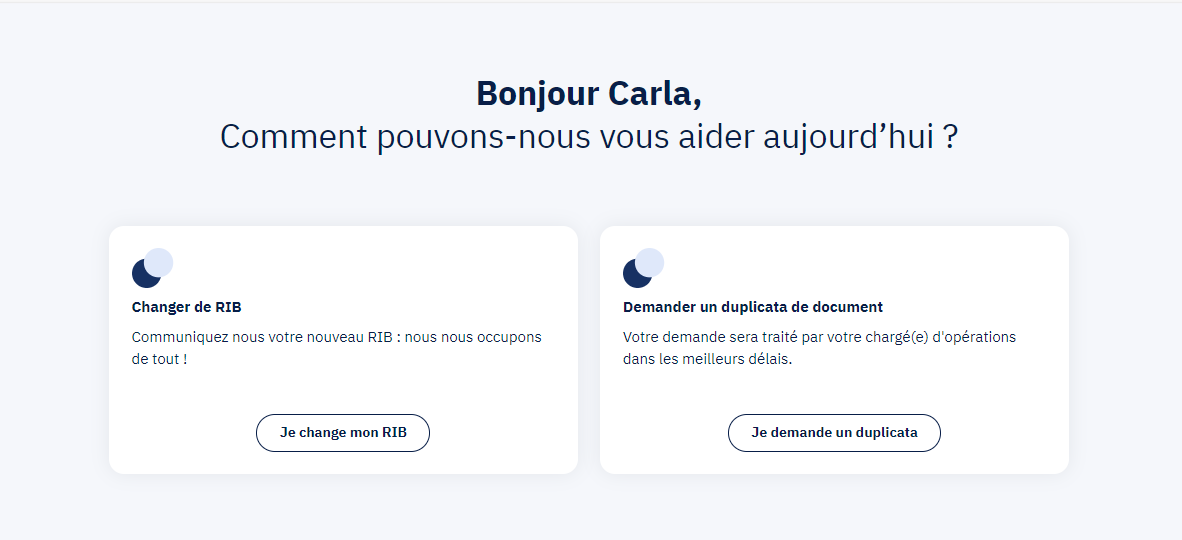Click the "Comment pouvons-nous vous aider aujourd'hui ?" heading

[589, 136]
